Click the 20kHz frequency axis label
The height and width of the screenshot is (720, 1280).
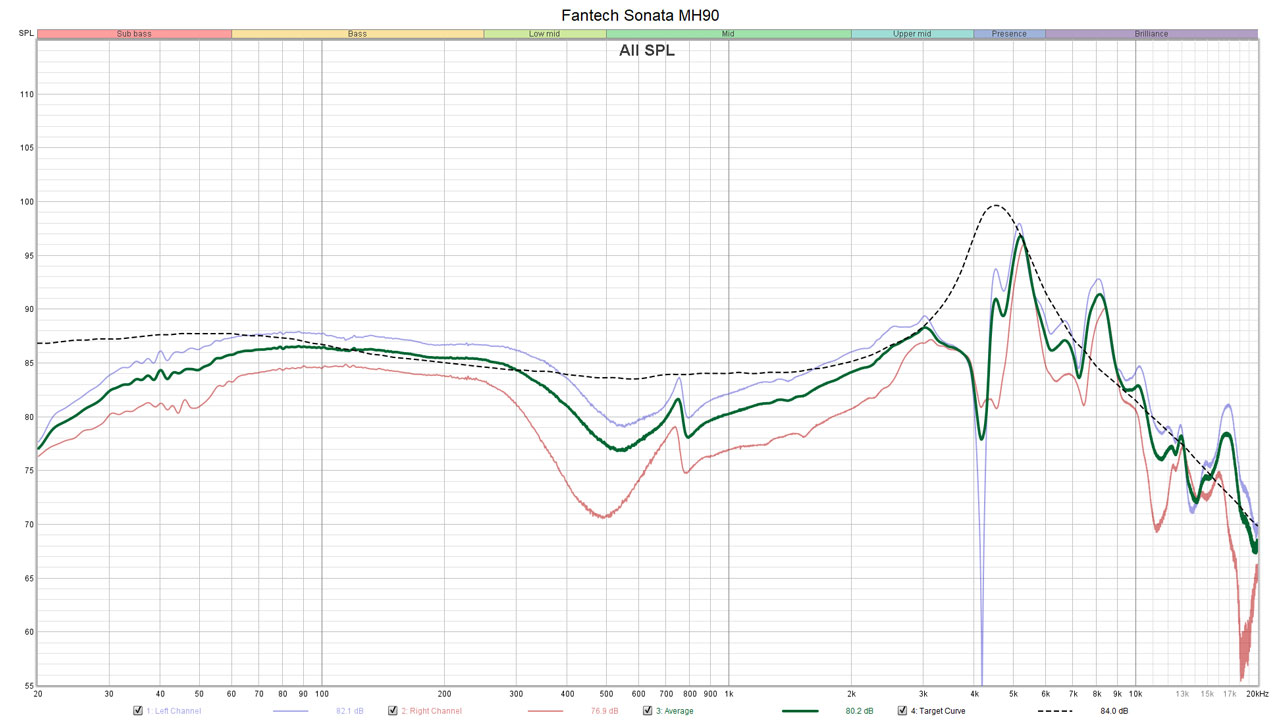(x=1256, y=693)
